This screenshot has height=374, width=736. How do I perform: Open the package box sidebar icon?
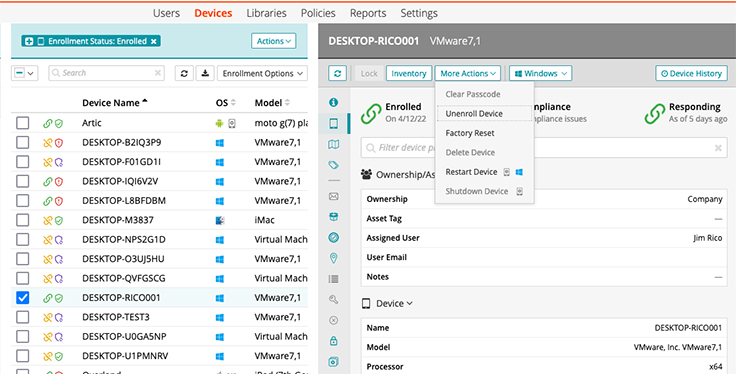click(x=334, y=217)
